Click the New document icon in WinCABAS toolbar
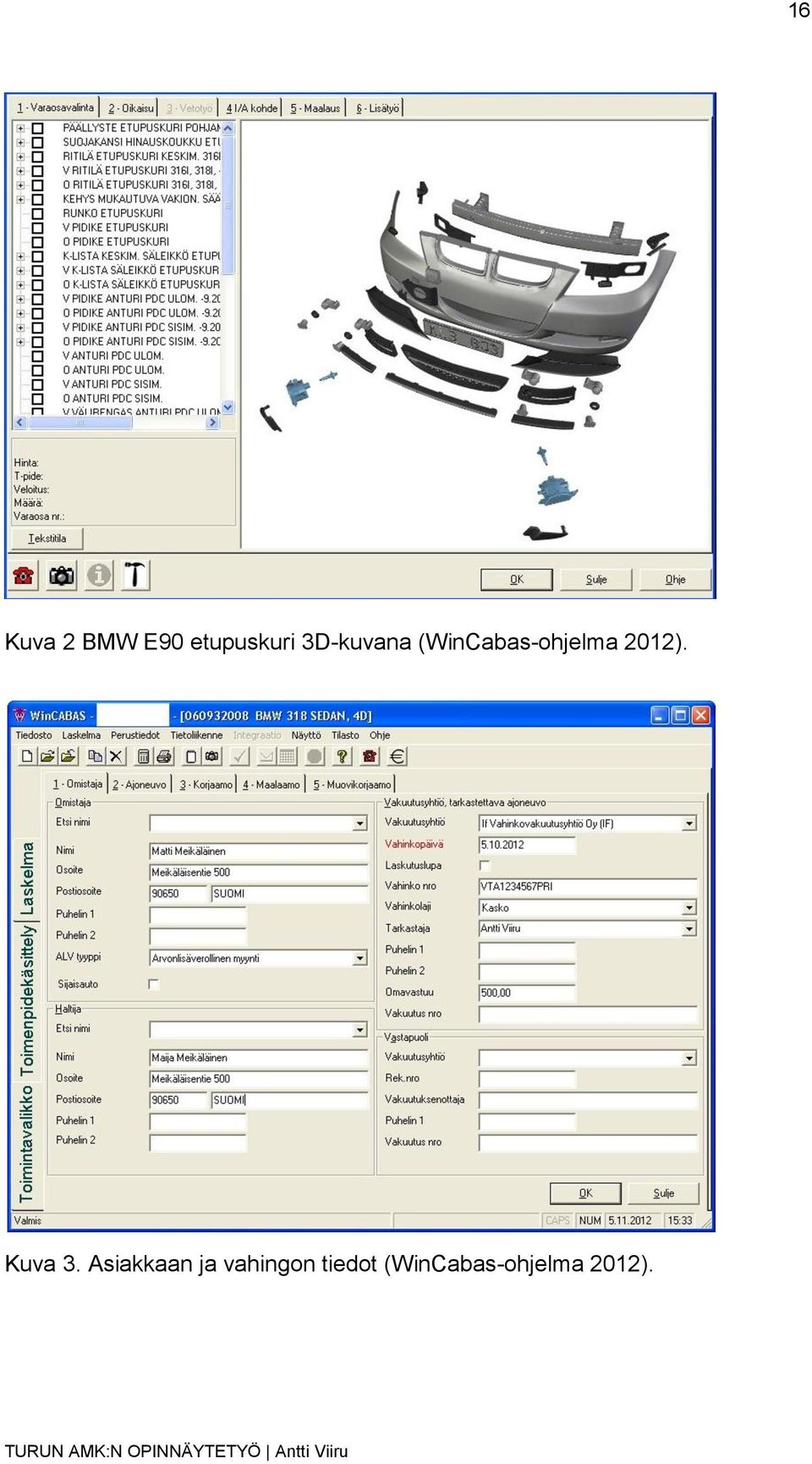This screenshot has height=1464, width=812. pos(27,757)
